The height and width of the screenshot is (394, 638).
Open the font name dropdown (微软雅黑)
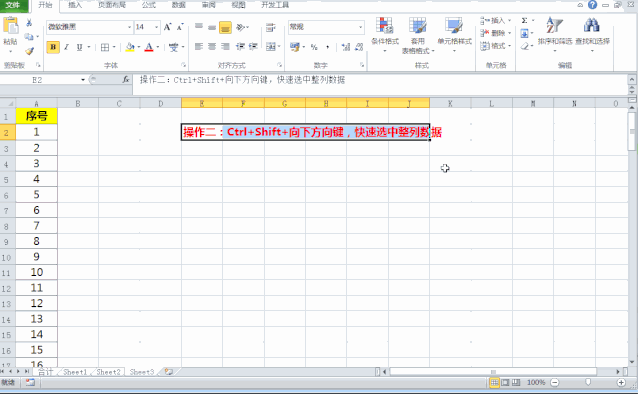pos(129,27)
